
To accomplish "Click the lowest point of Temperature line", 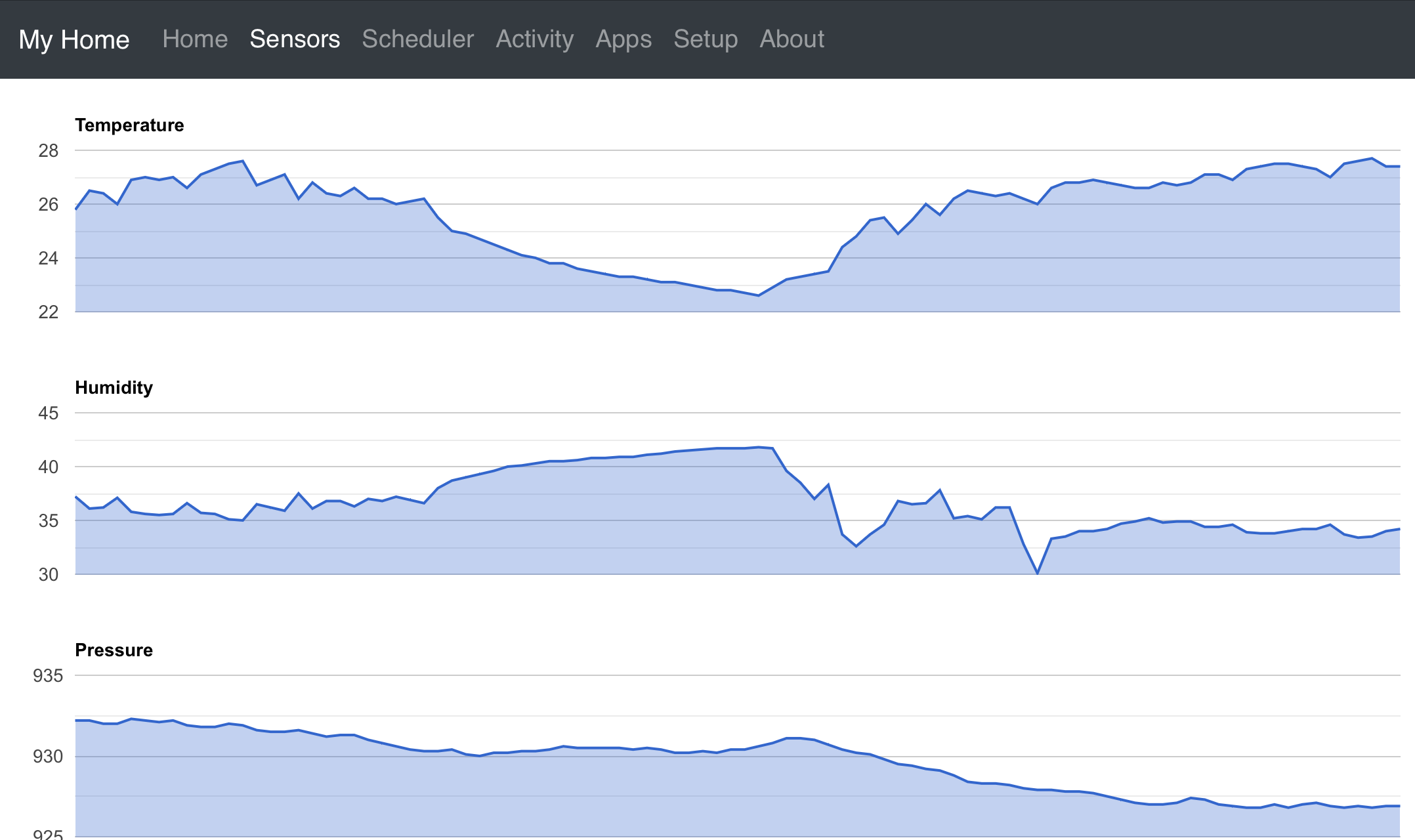I will [x=759, y=295].
